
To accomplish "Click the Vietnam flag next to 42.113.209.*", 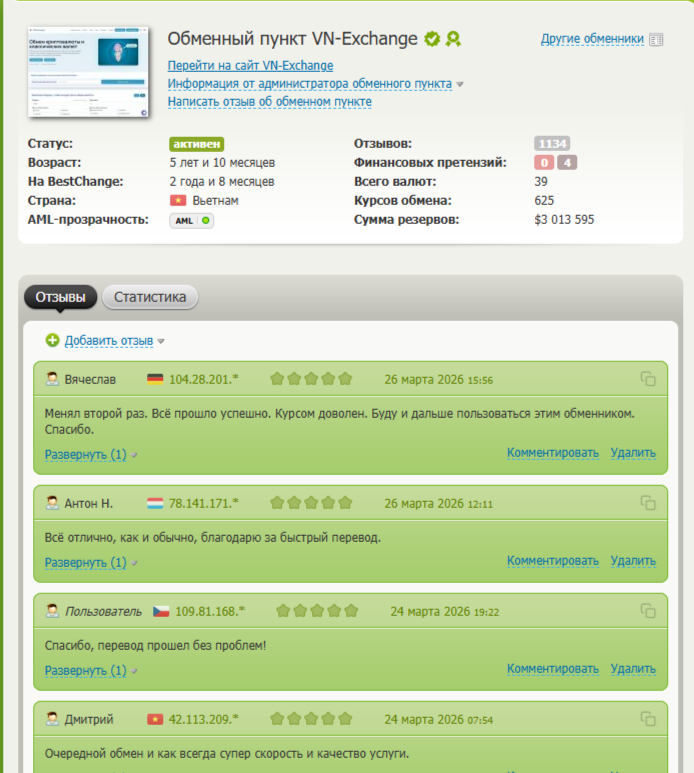I will (155, 719).
